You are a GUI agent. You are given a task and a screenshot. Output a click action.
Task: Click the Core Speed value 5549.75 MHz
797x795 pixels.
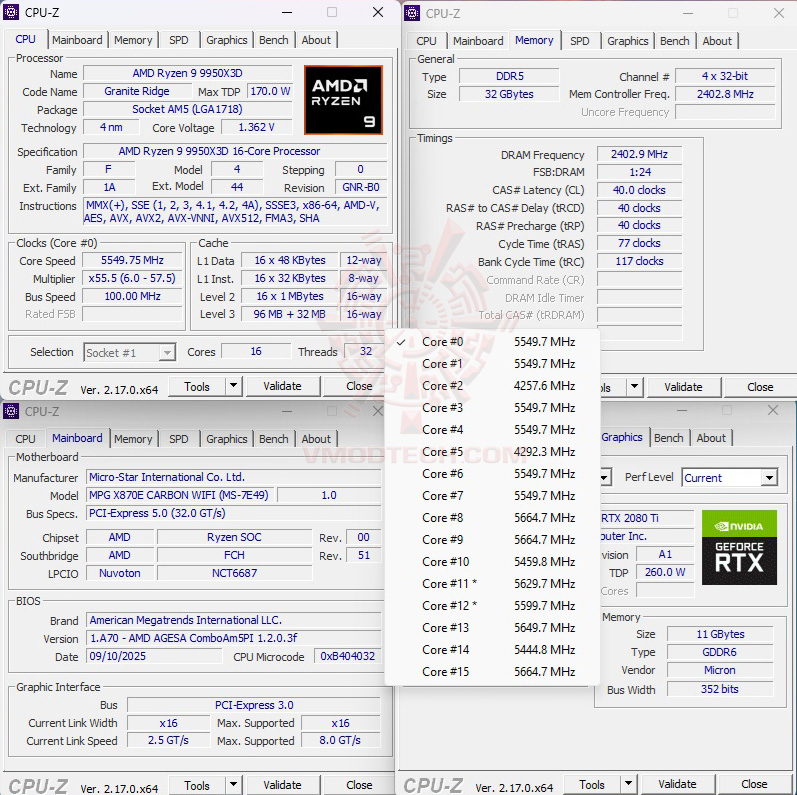(x=132, y=260)
